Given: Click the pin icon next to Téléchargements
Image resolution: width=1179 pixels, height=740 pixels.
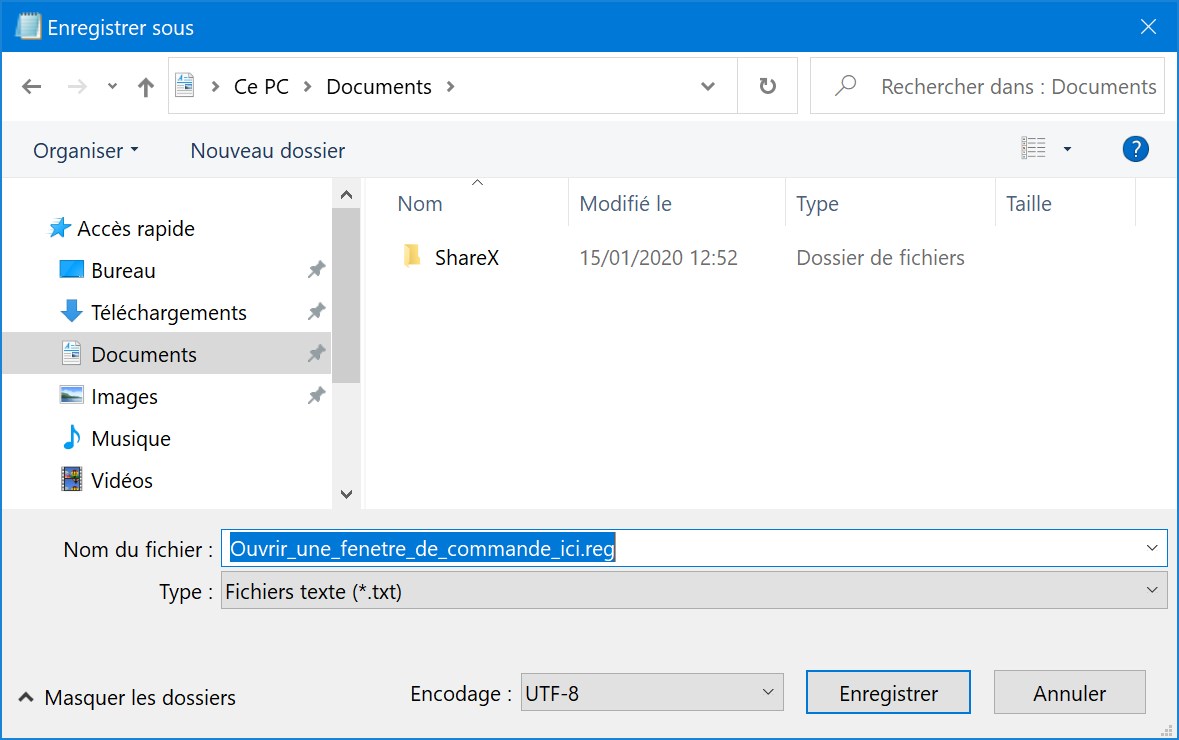Looking at the screenshot, I should (x=317, y=311).
